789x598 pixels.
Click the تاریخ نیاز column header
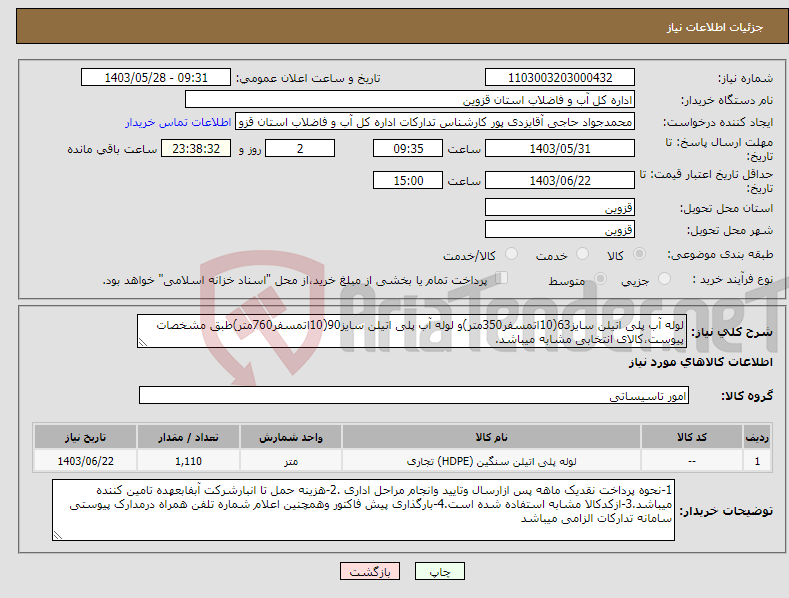point(86,437)
